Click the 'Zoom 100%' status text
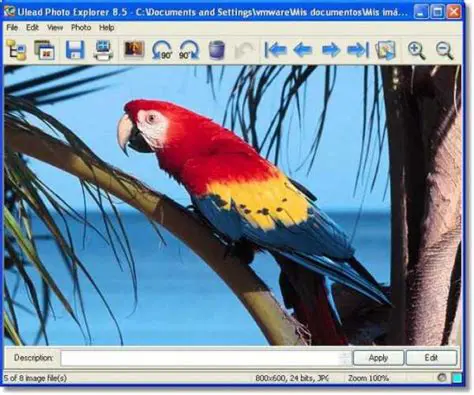Image resolution: width=474 pixels, height=395 pixels. 368,378
